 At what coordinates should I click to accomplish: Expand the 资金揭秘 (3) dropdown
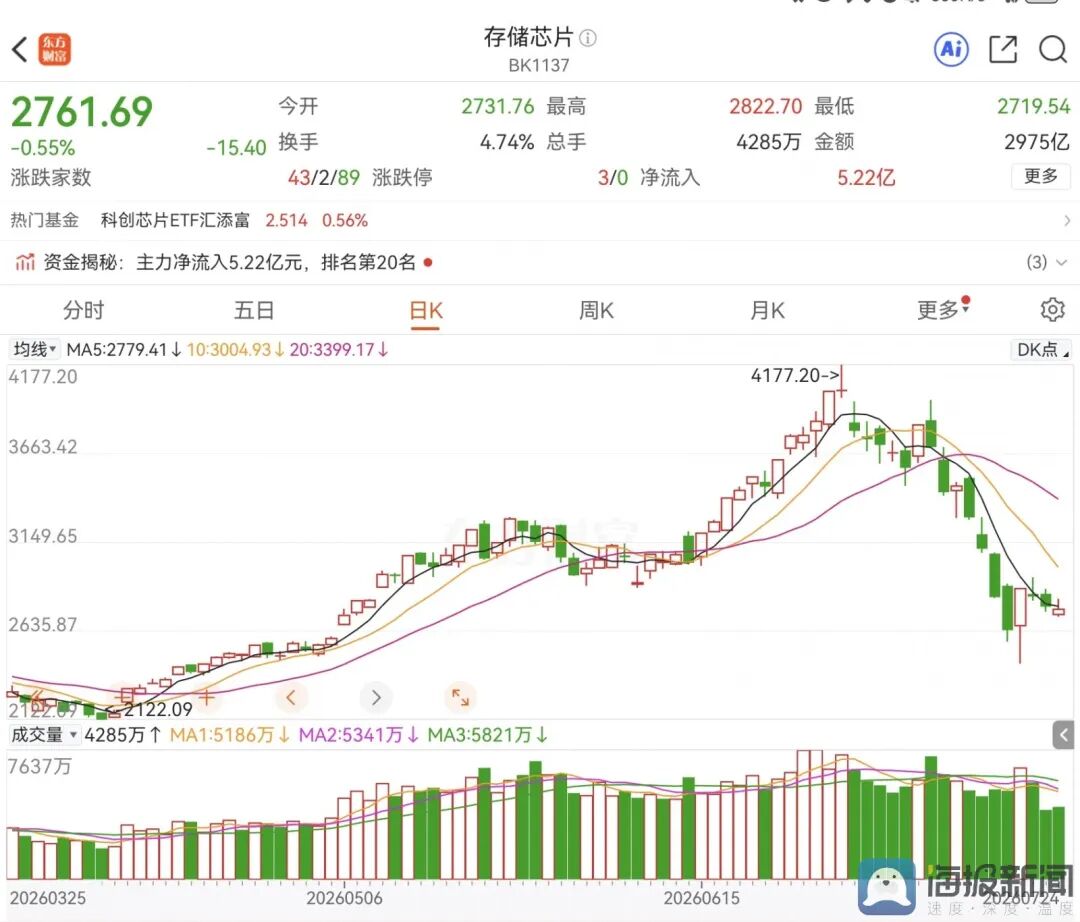point(1047,262)
